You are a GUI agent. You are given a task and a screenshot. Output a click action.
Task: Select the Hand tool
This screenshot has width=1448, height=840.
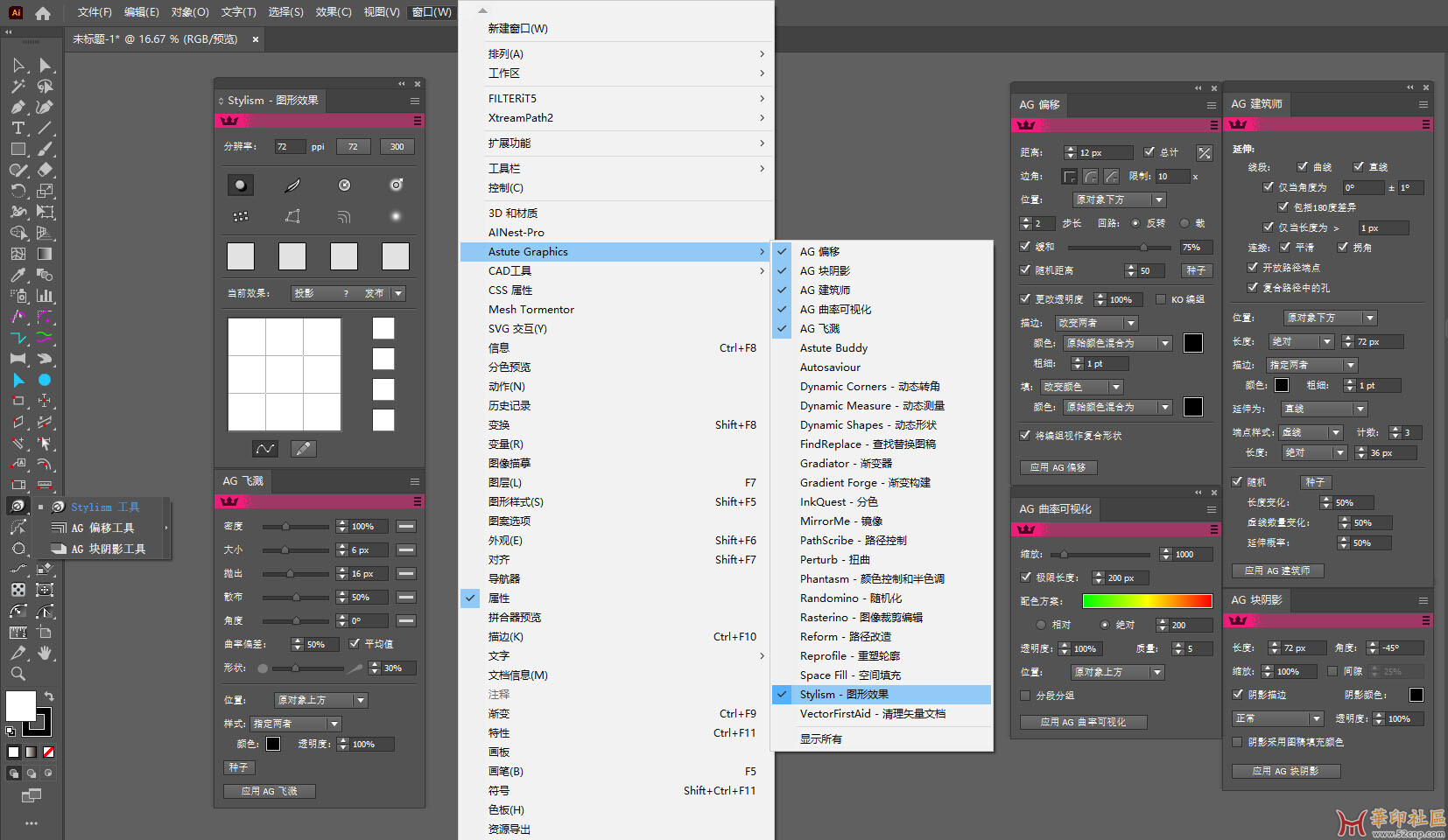tap(45, 653)
